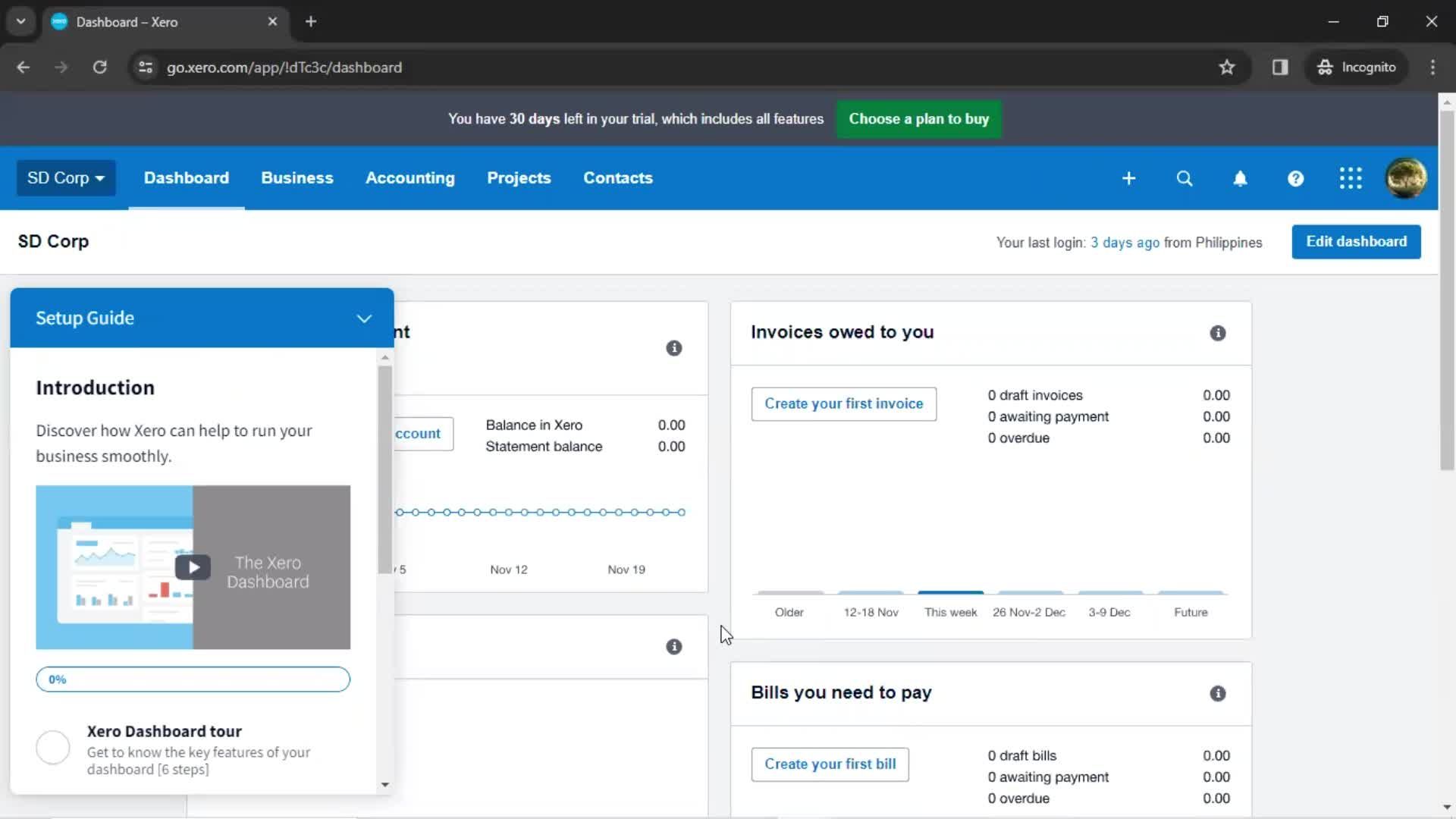Show info for Invoices owed to you
The width and height of the screenshot is (1456, 819).
click(x=1218, y=333)
